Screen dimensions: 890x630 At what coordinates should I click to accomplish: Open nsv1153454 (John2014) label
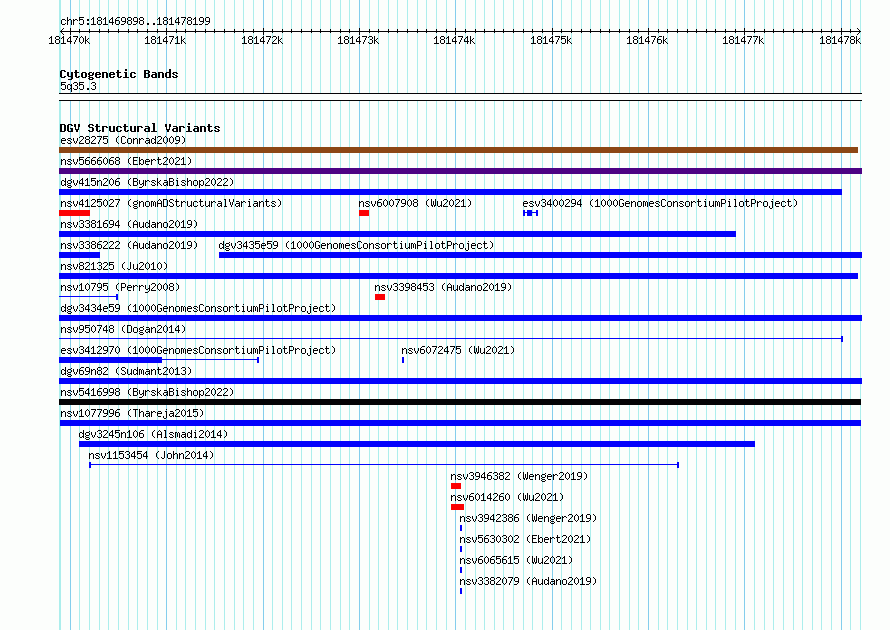point(151,455)
